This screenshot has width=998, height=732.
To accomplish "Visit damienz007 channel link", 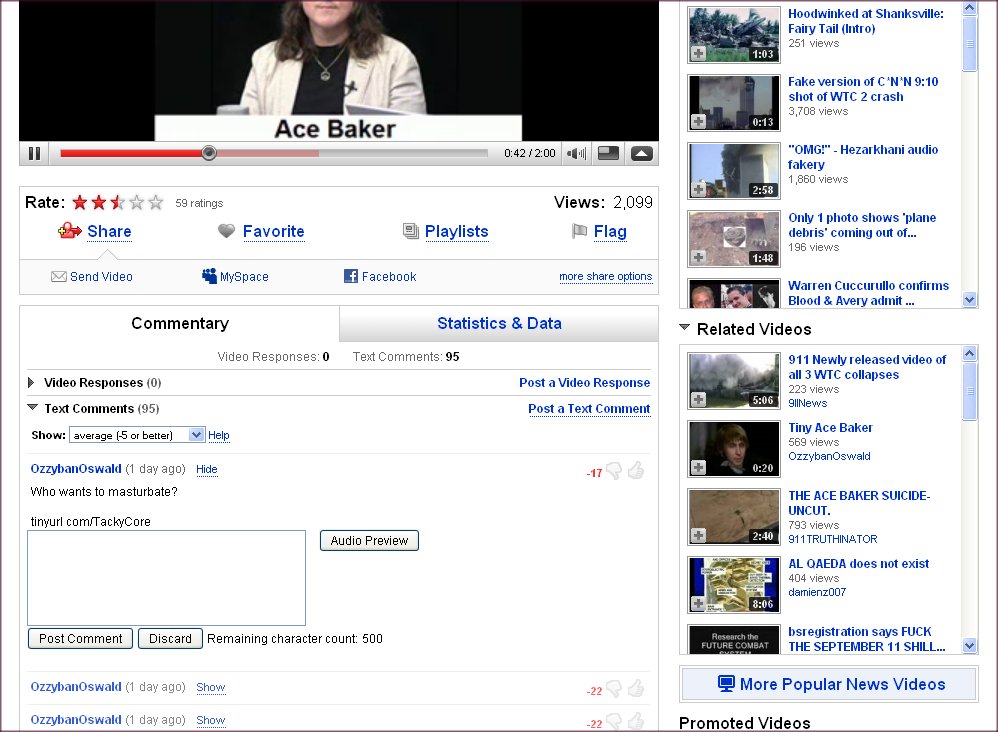I will pos(817,592).
